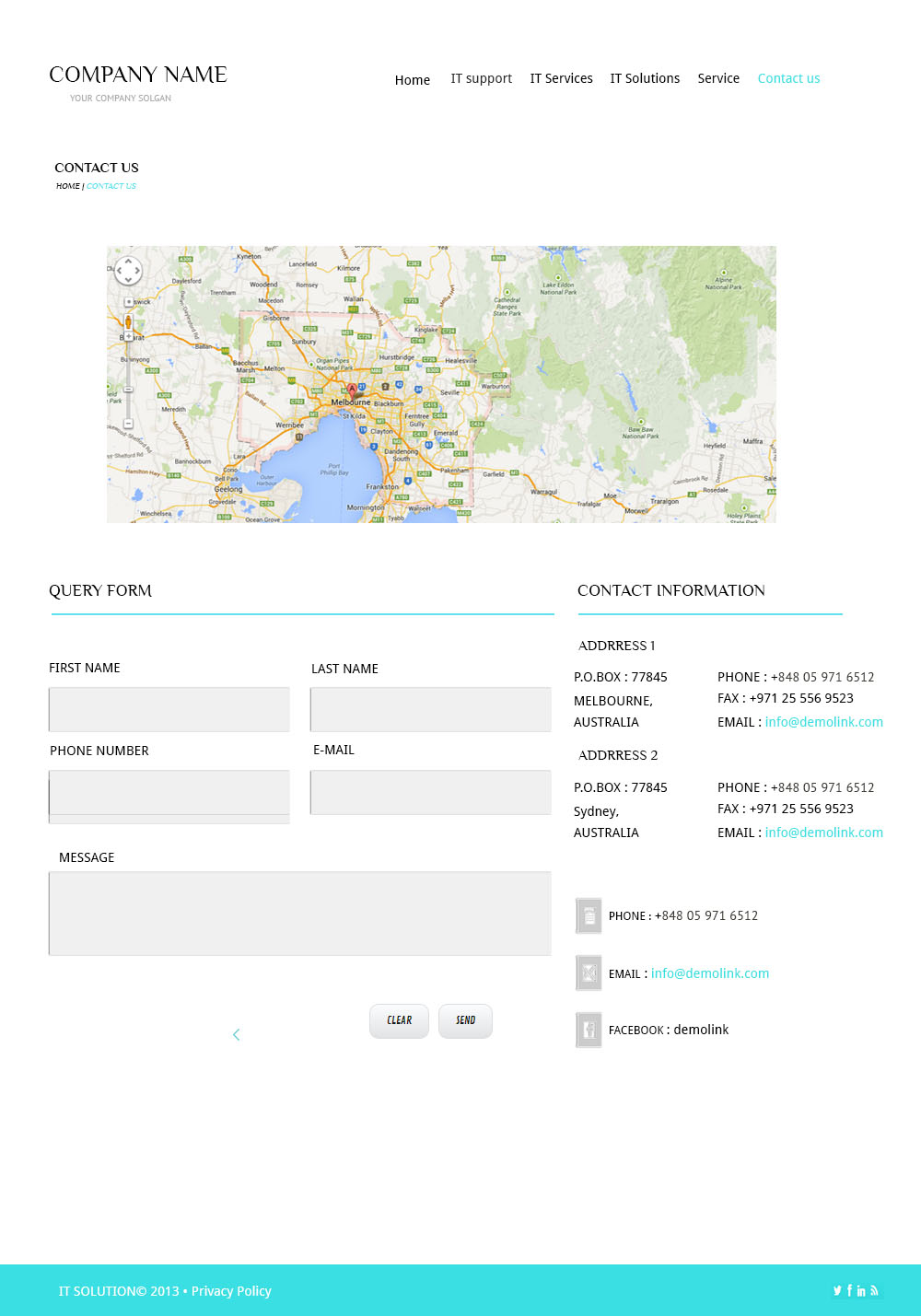The height and width of the screenshot is (1316, 921).
Task: Open the IT Solutions menu item
Action: click(x=645, y=78)
